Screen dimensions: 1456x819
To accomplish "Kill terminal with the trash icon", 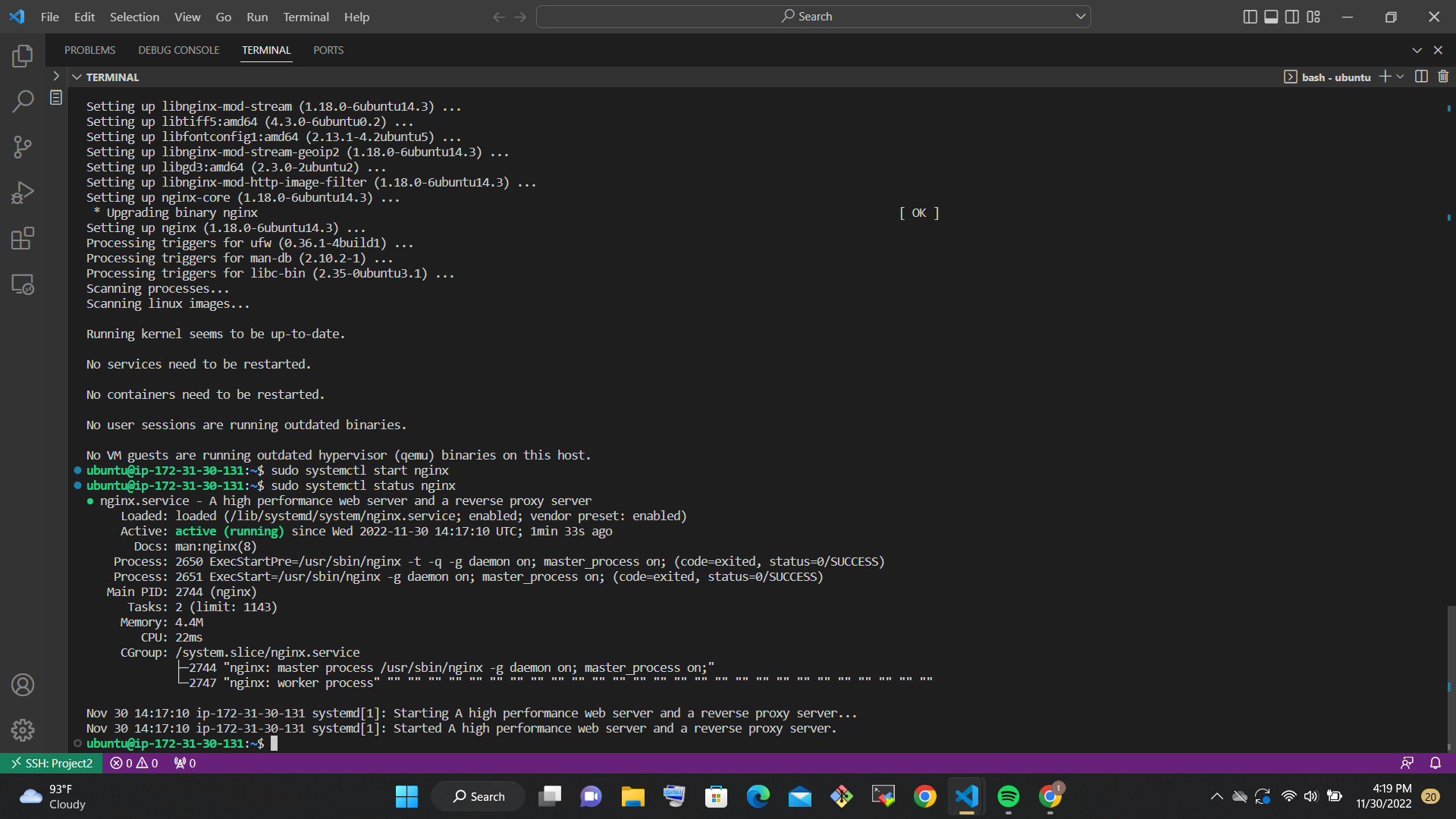I will pos(1443,77).
